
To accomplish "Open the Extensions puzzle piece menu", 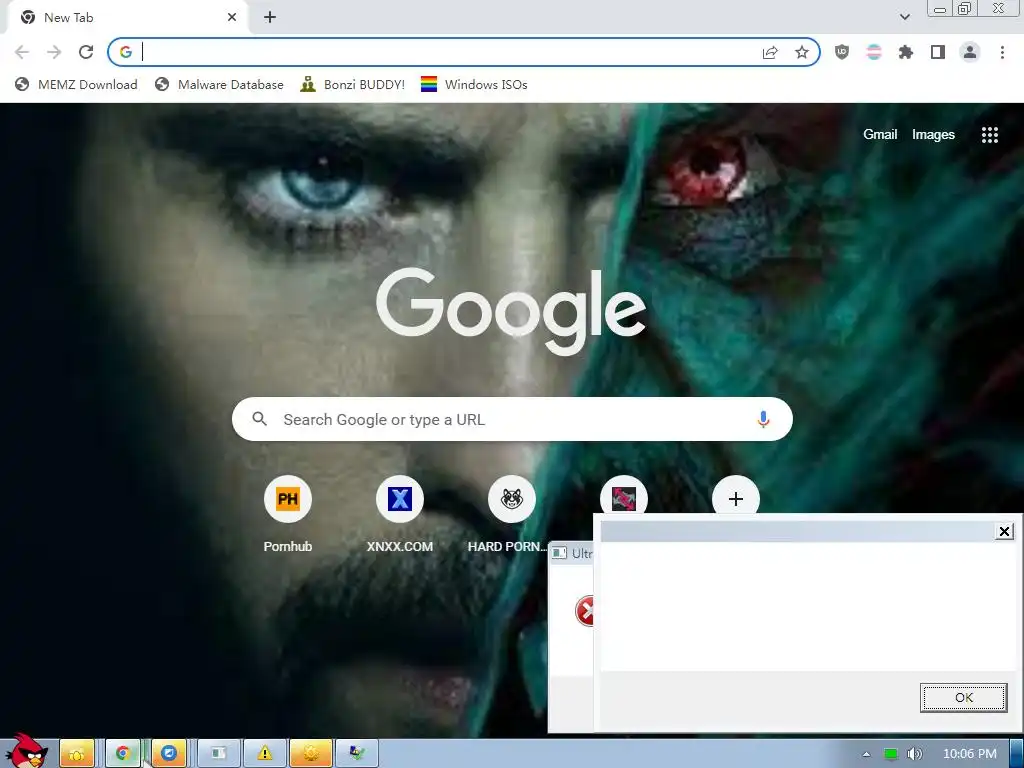I will pos(906,52).
